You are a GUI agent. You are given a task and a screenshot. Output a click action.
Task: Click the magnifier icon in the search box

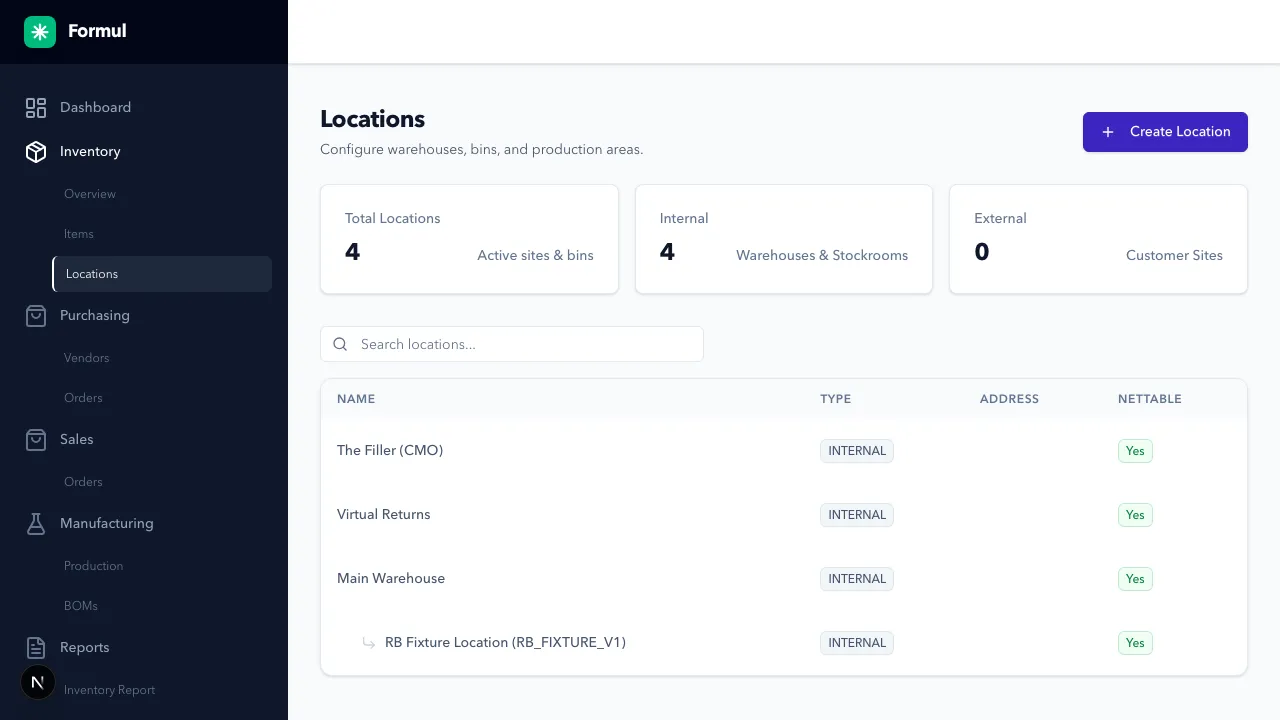(x=340, y=344)
